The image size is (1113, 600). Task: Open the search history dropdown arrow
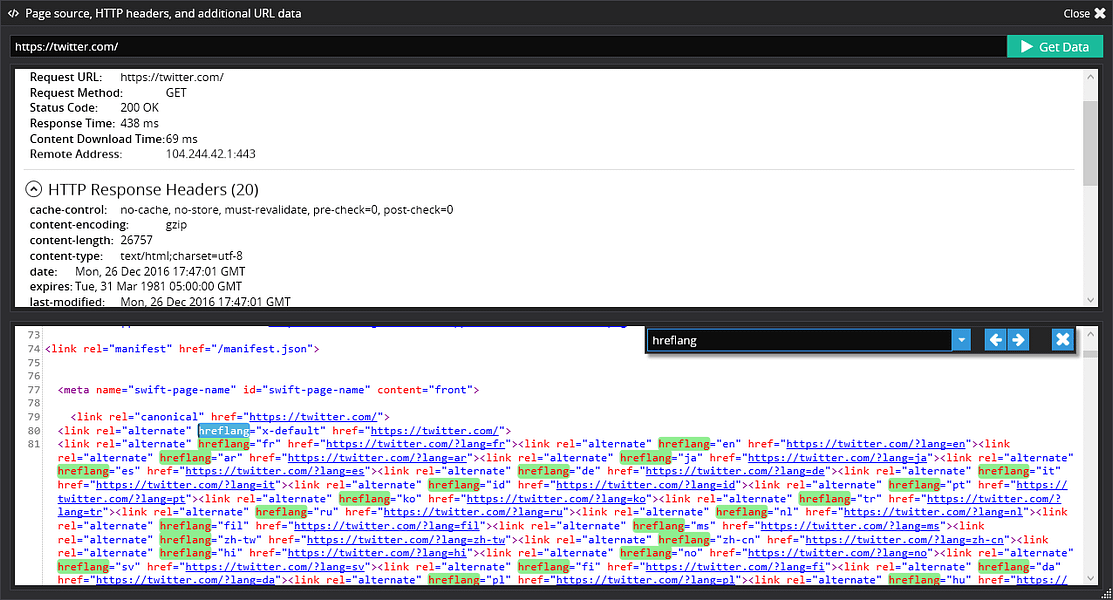click(x=961, y=340)
